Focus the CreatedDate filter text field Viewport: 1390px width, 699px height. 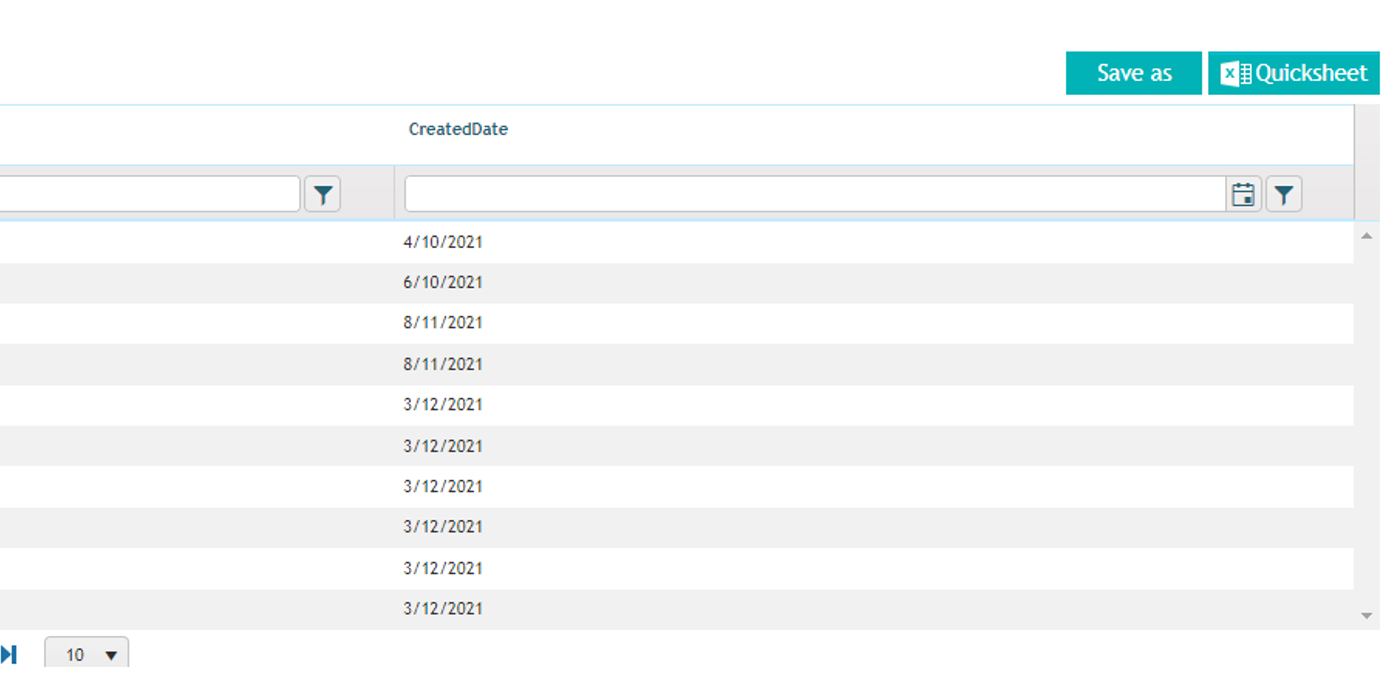pyautogui.click(x=815, y=194)
